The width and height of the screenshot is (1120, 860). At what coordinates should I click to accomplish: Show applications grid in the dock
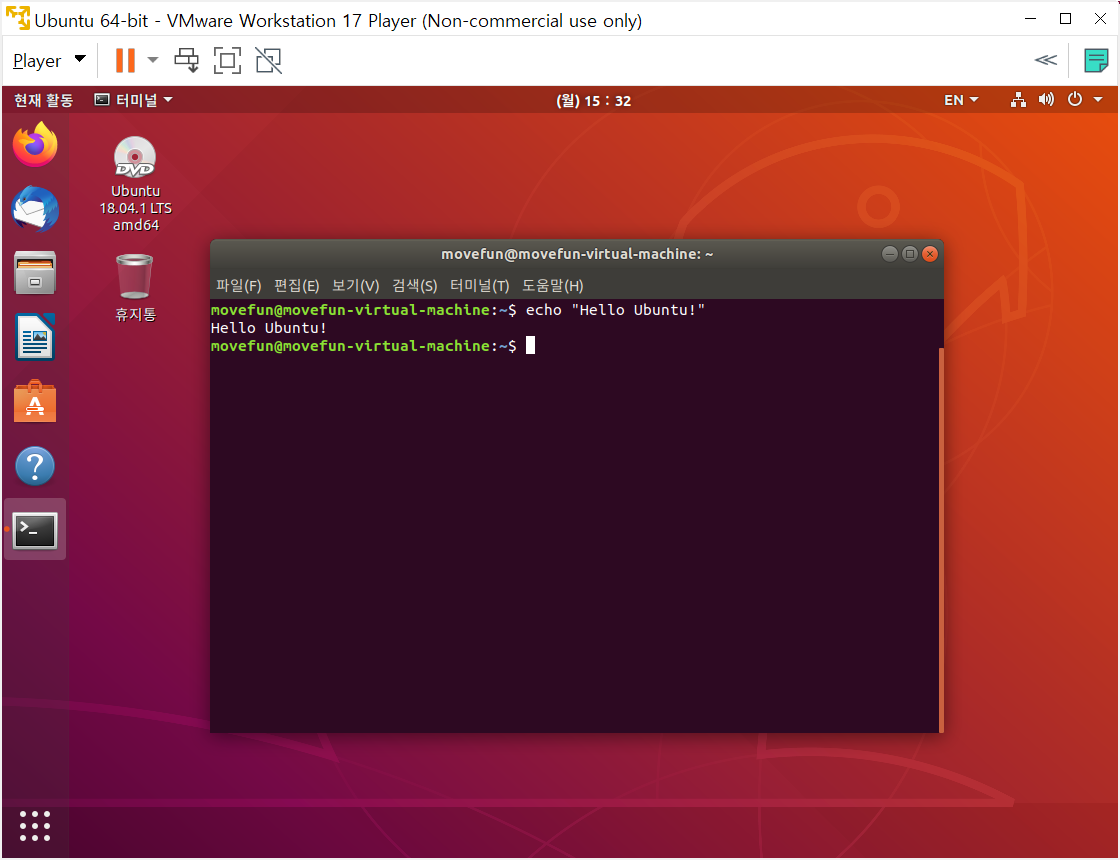point(35,826)
